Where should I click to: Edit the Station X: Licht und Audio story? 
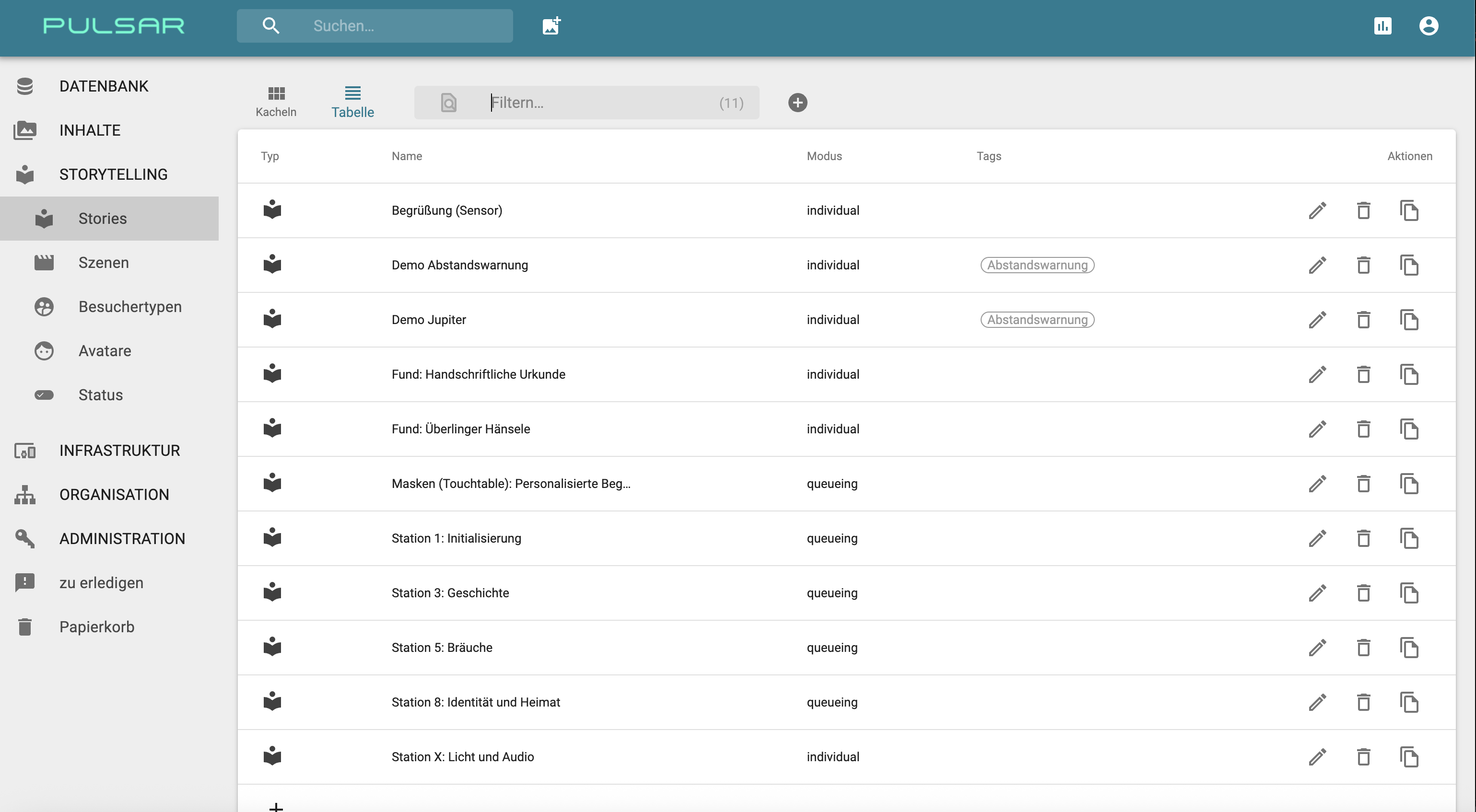1317,756
